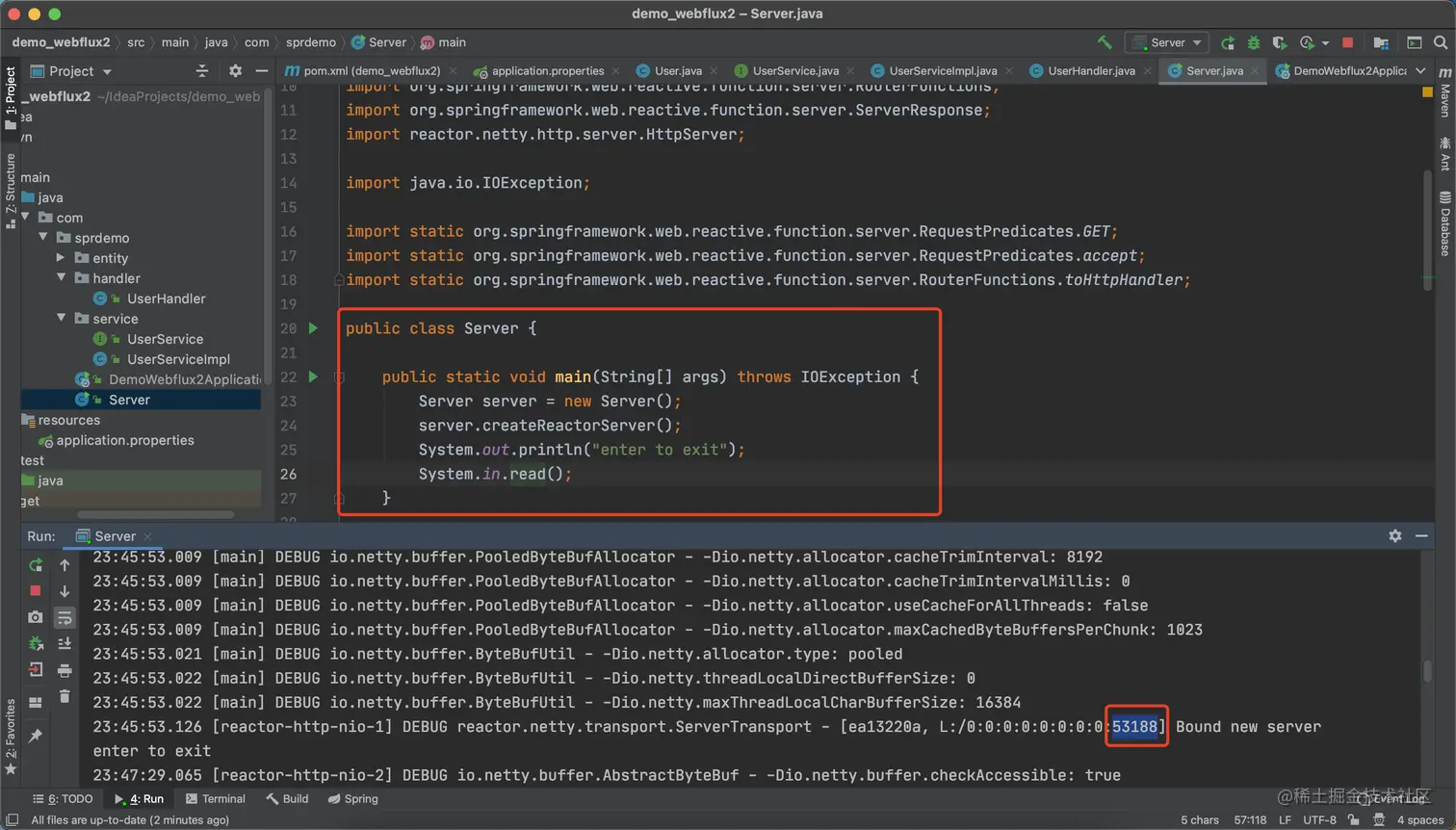This screenshot has width=1456, height=830.
Task: Start debugging with the green bug icon
Action: point(1254,42)
